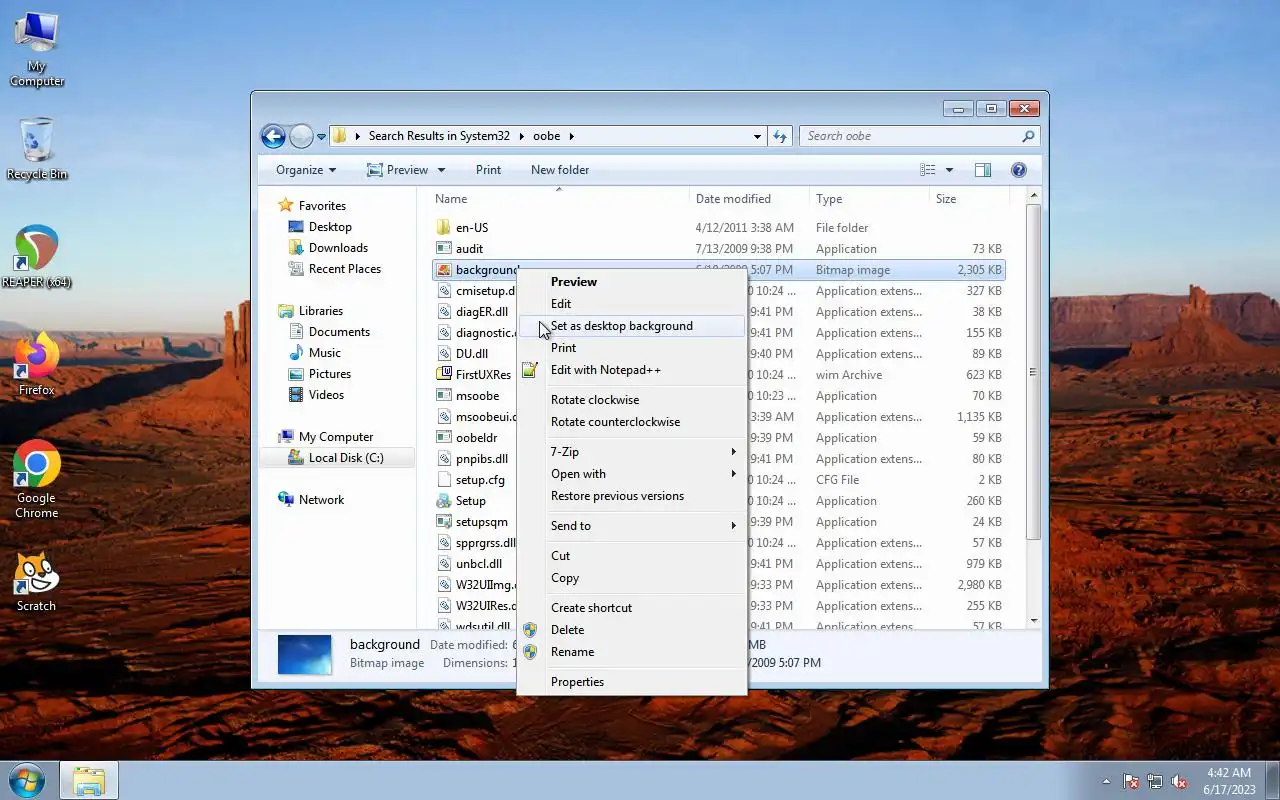Choose Rotate clockwise
This screenshot has width=1280, height=800.
tap(632, 400)
